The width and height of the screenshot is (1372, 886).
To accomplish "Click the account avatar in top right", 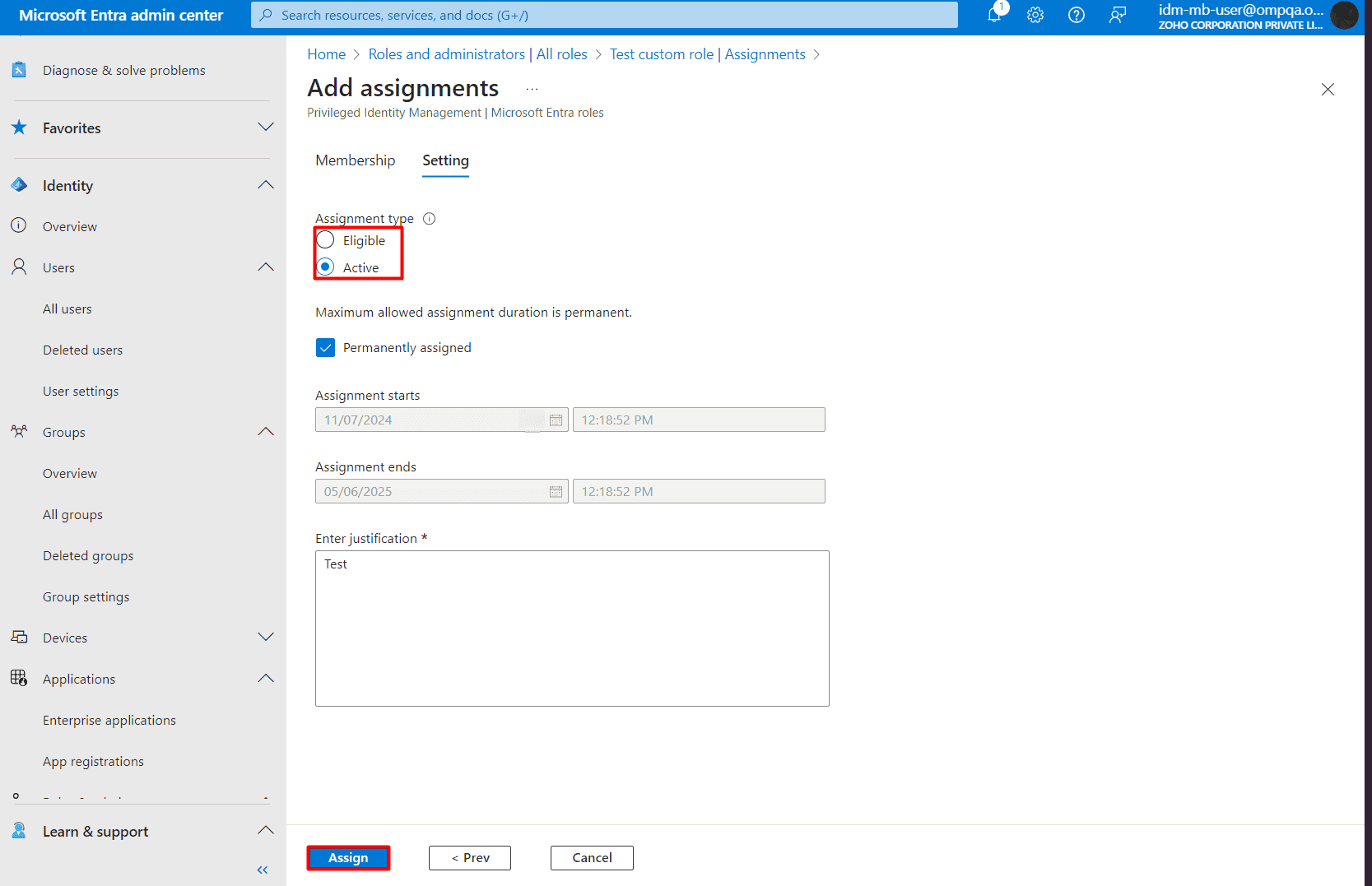I will tap(1344, 16).
